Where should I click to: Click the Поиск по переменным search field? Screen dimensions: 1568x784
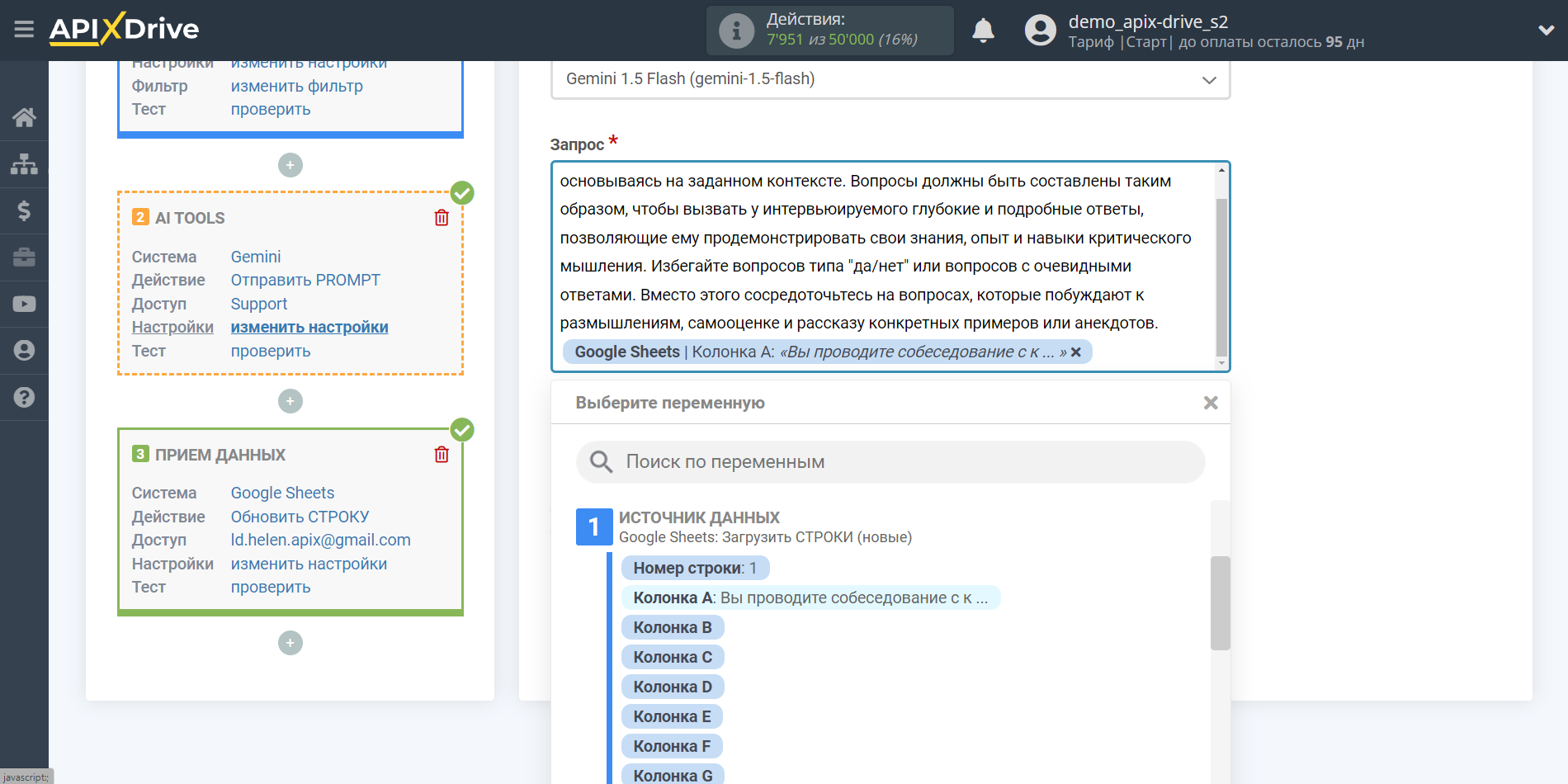[890, 462]
